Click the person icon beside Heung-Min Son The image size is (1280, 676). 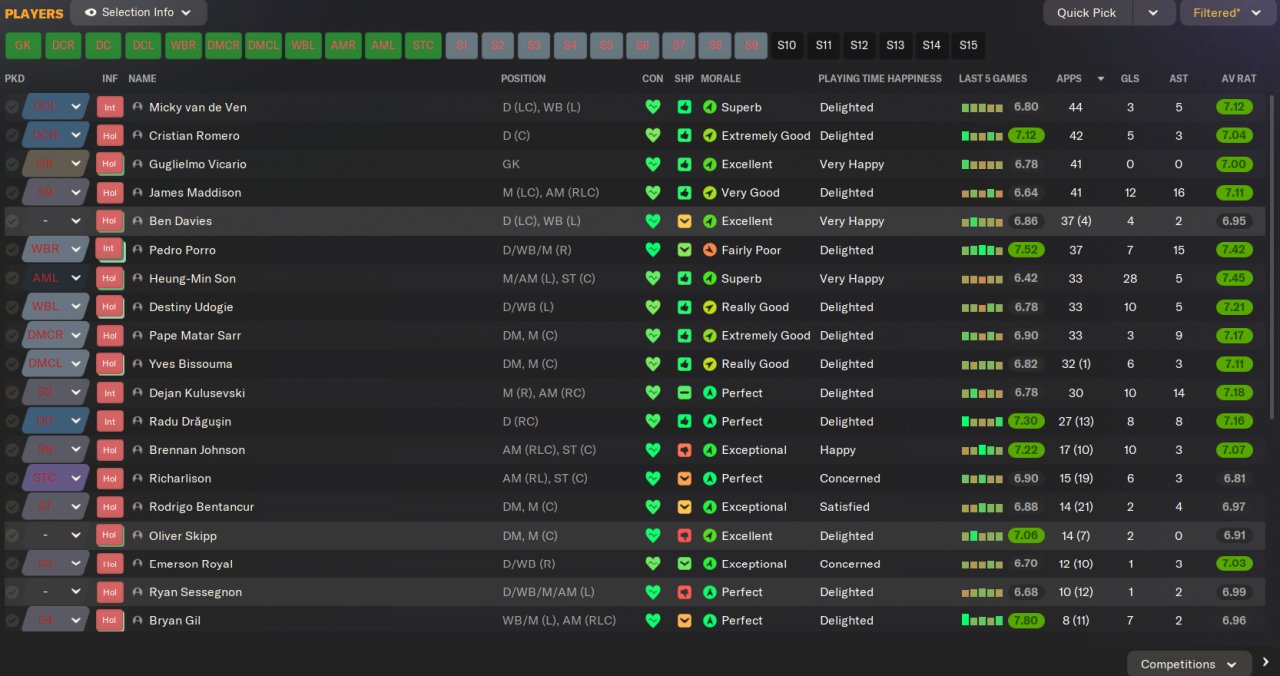[x=138, y=278]
